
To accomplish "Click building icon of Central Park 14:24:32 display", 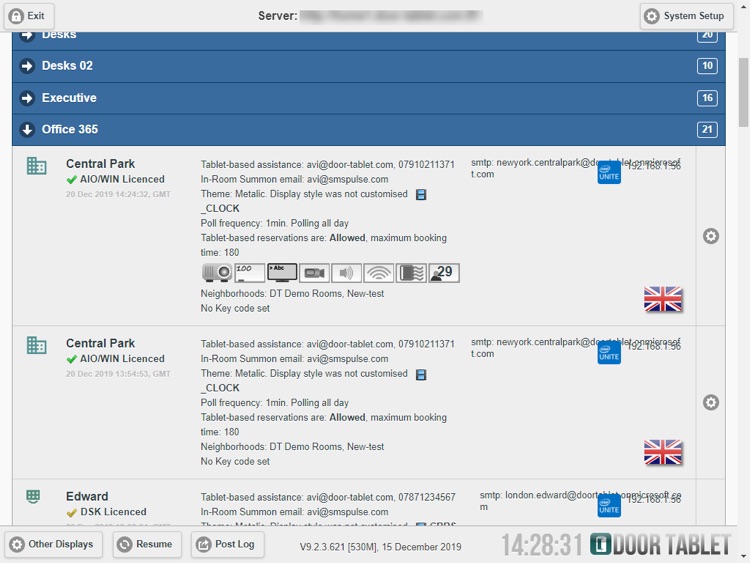I will click(x=36, y=166).
